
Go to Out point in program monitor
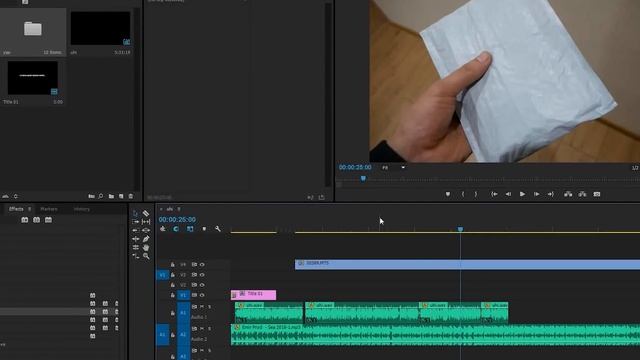551,194
